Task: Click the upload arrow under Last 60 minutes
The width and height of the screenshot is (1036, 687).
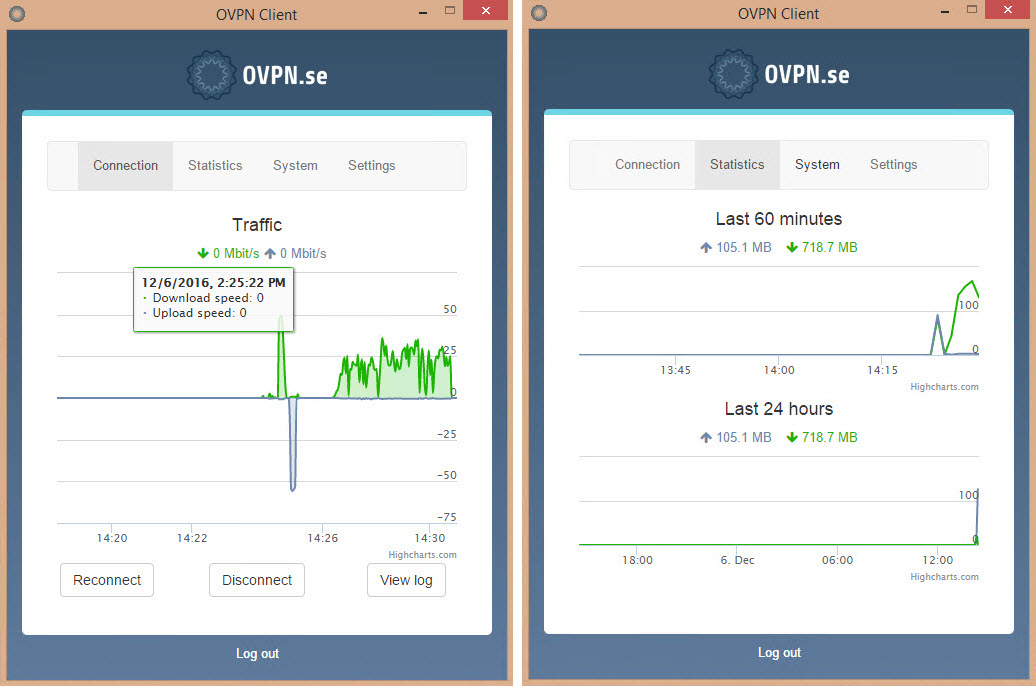Action: tap(706, 248)
